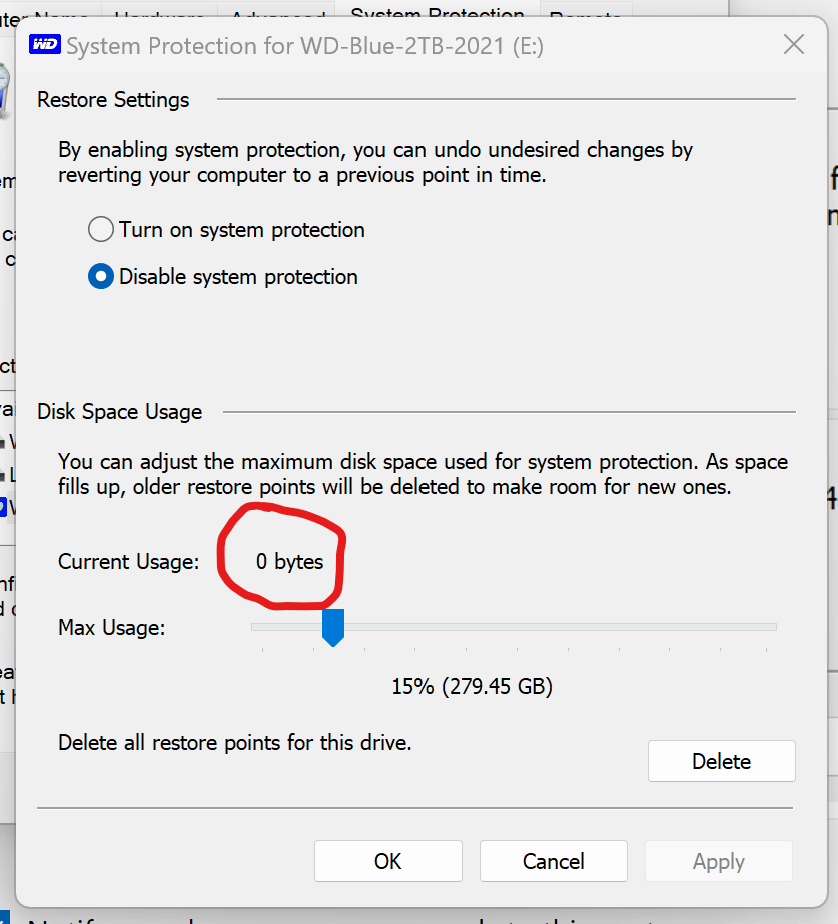
Task: Click the circled 0 bytes usage value
Action: tap(289, 562)
